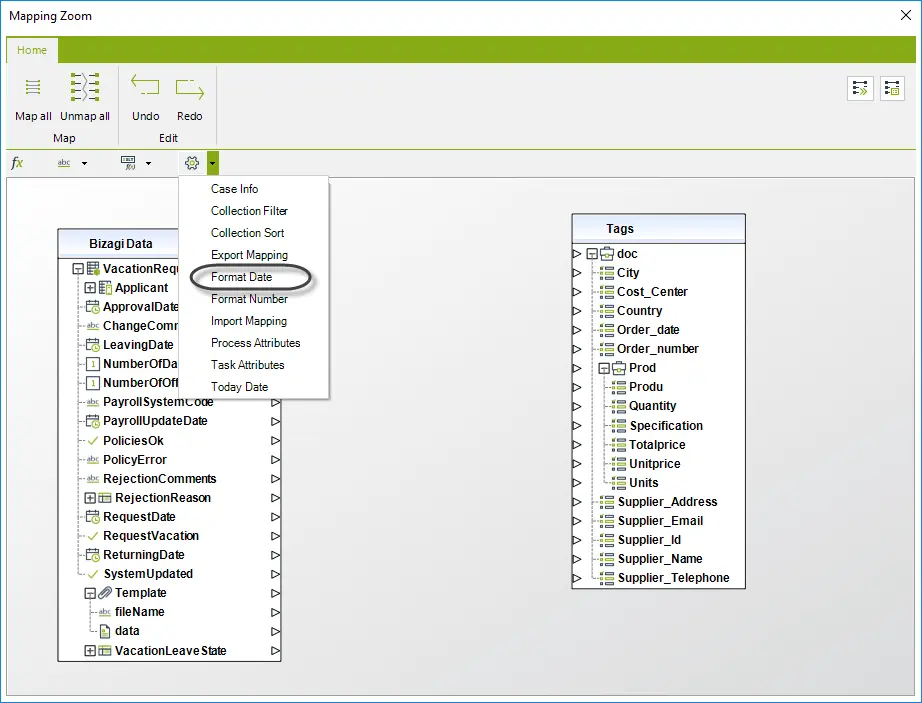Click the Map all icon
Viewport: 922px width, 703px height.
click(x=33, y=88)
